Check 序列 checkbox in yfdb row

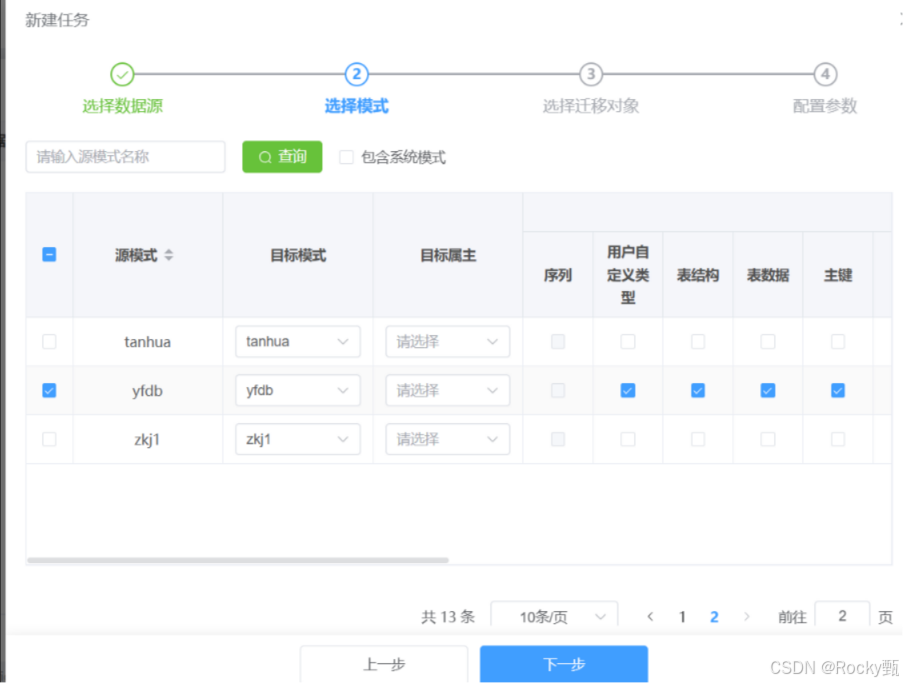tap(558, 390)
